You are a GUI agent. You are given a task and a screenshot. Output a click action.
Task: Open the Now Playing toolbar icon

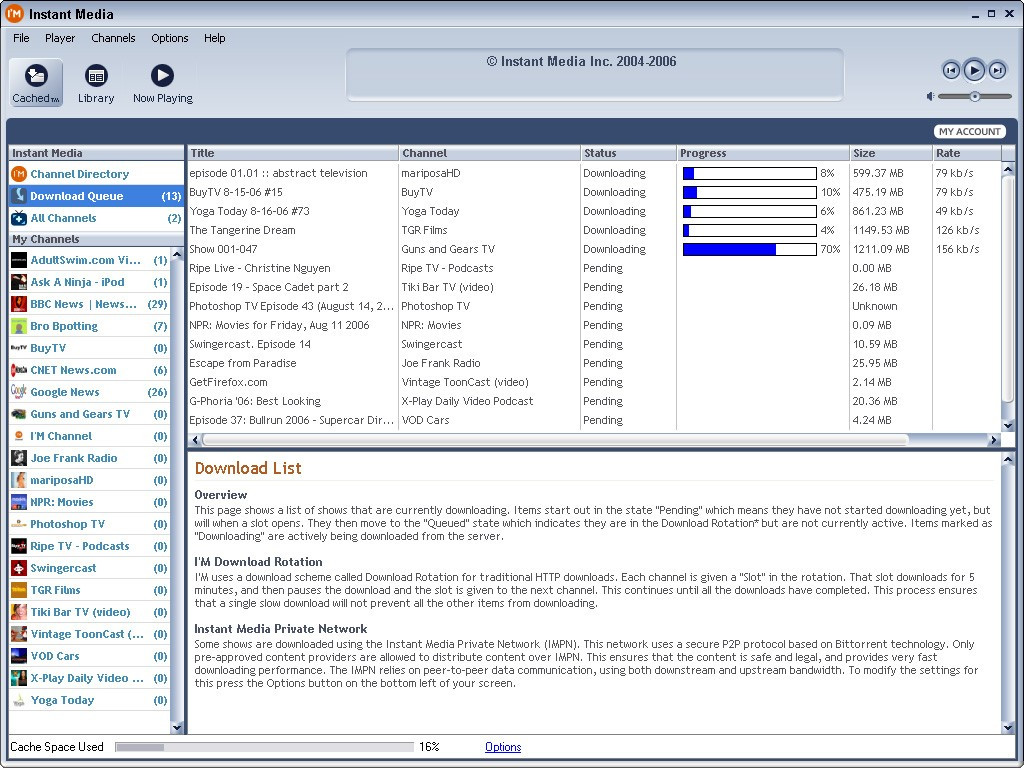pyautogui.click(x=163, y=83)
